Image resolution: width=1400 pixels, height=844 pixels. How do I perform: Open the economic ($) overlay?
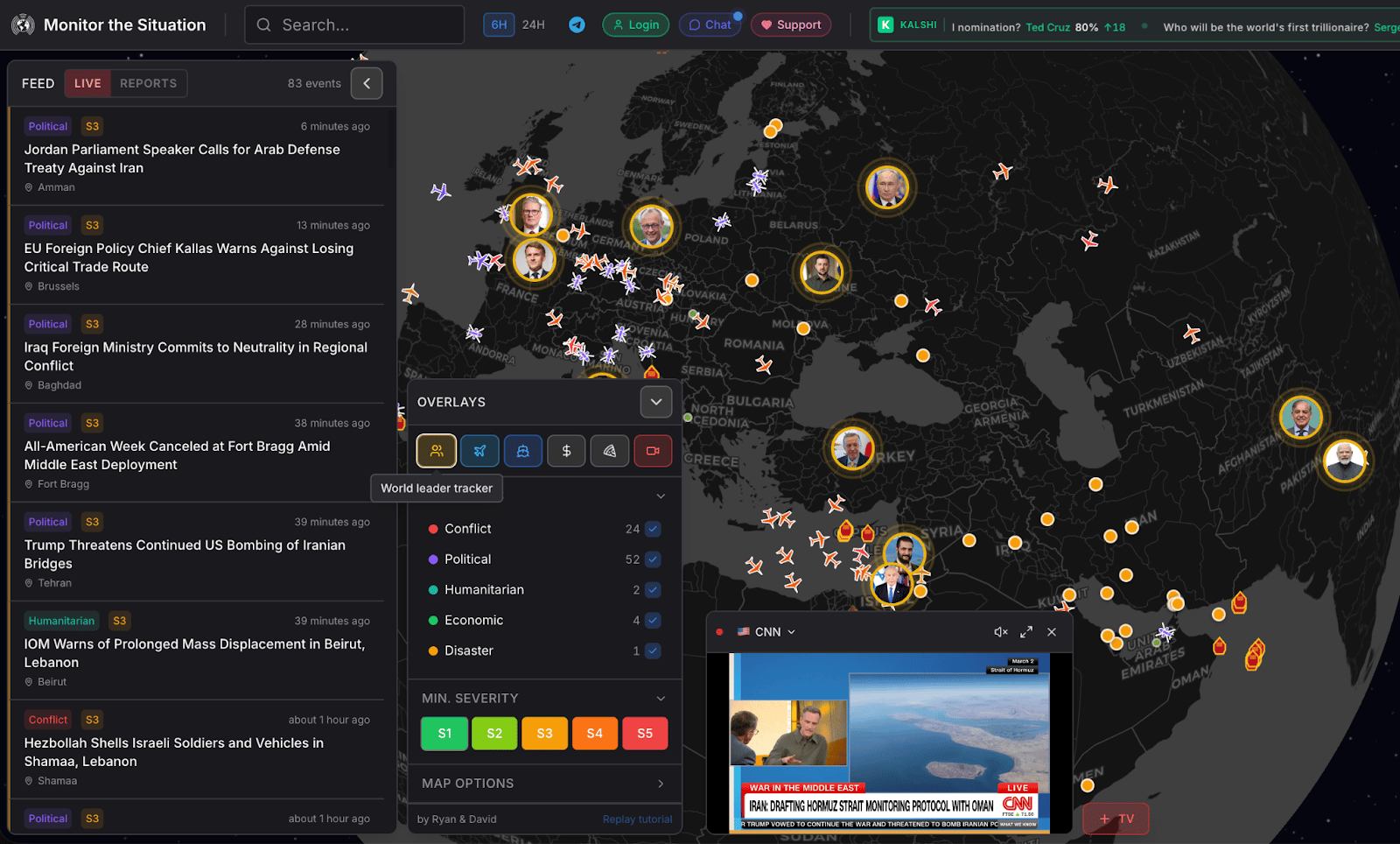tap(566, 450)
